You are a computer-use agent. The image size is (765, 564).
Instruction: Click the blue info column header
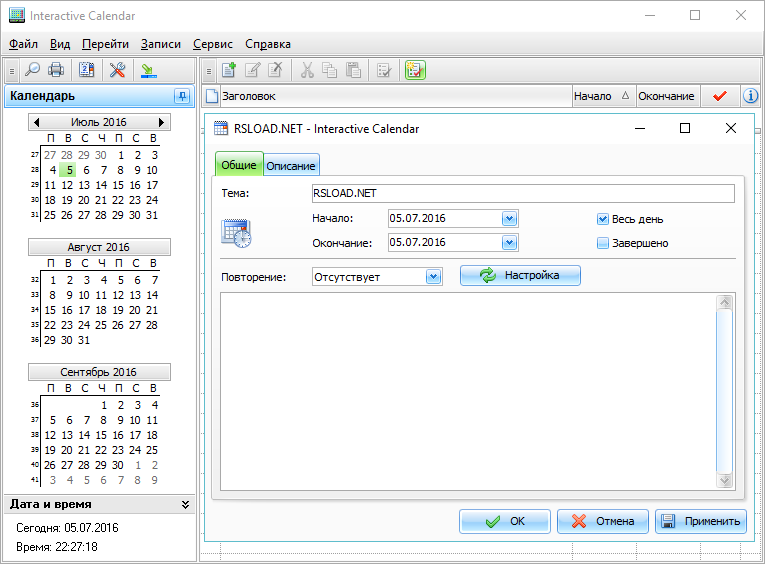[x=750, y=96]
